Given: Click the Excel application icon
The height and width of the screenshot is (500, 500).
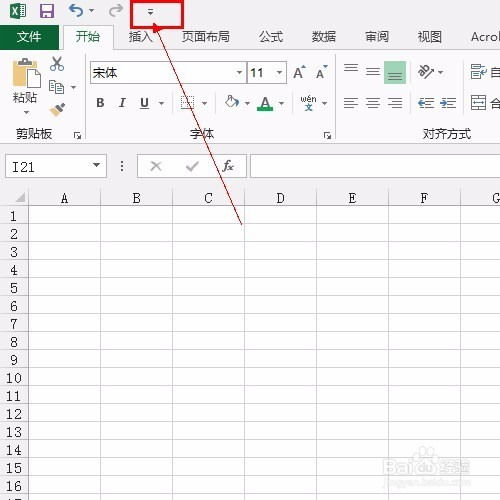Looking at the screenshot, I should (x=18, y=11).
